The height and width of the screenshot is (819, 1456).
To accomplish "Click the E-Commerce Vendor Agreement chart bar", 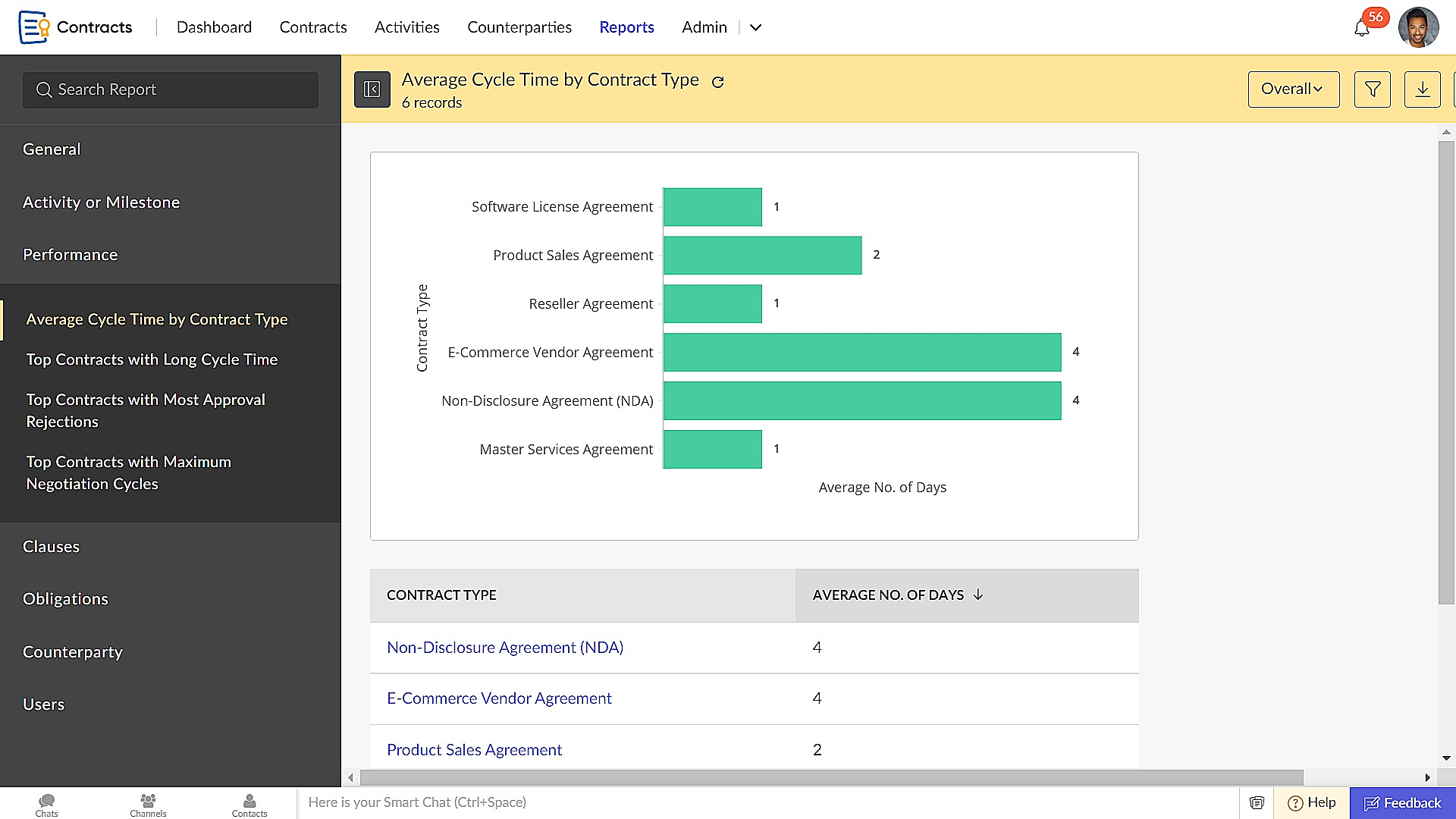I will [861, 353].
